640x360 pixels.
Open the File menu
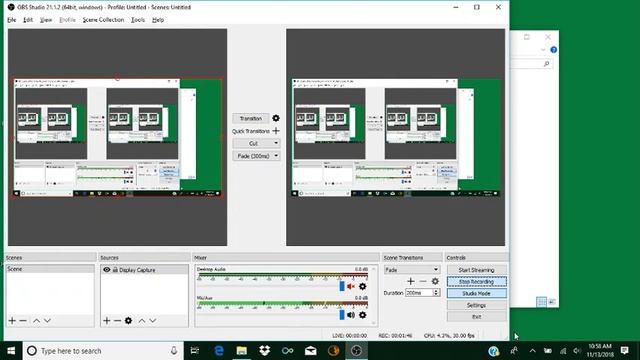coord(12,20)
